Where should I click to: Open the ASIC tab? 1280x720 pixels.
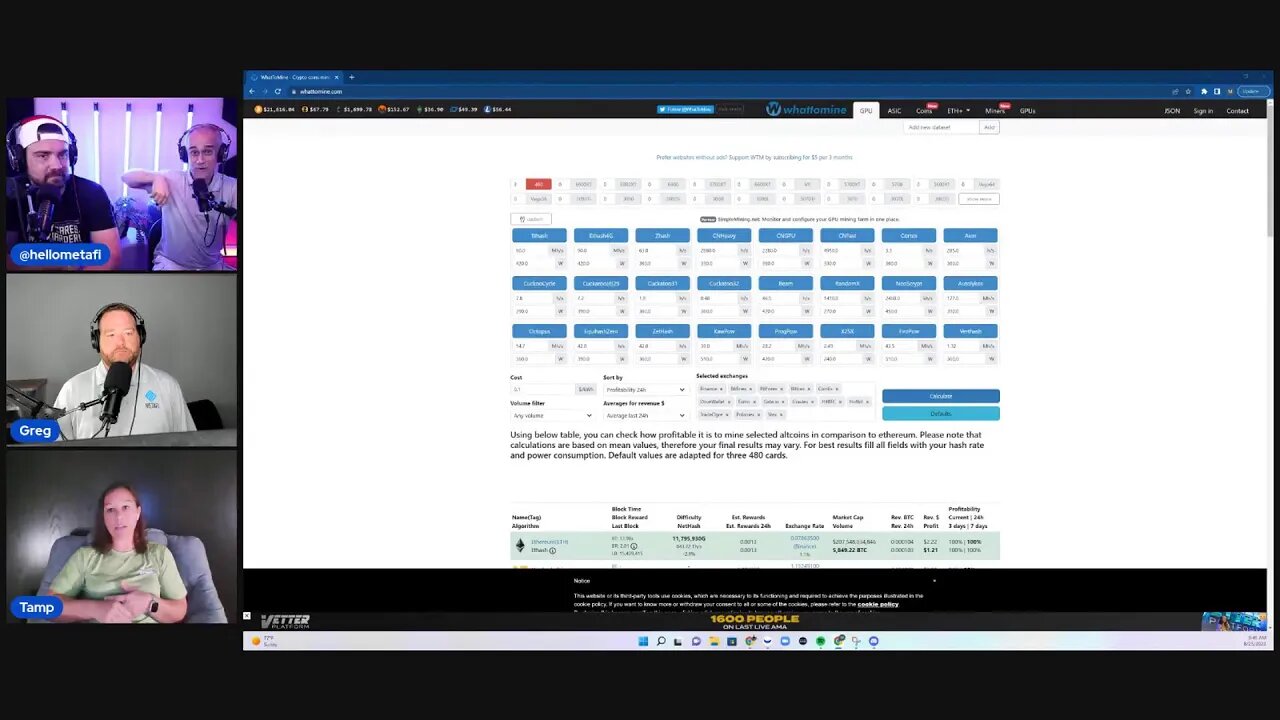click(894, 111)
